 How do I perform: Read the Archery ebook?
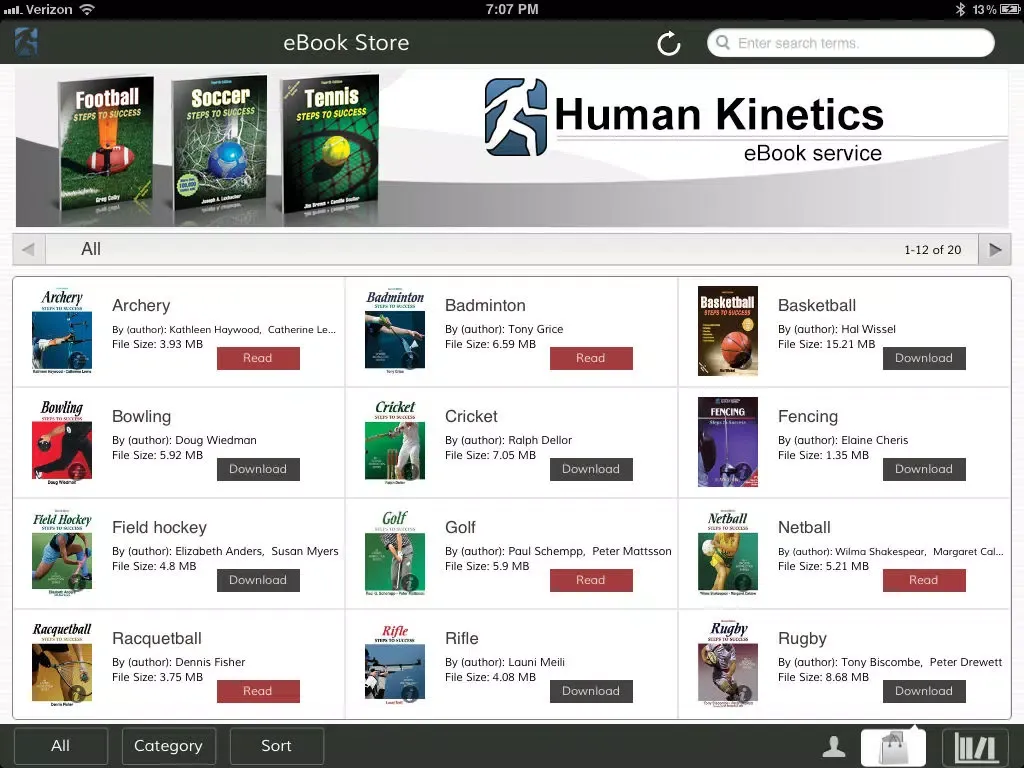coord(258,358)
